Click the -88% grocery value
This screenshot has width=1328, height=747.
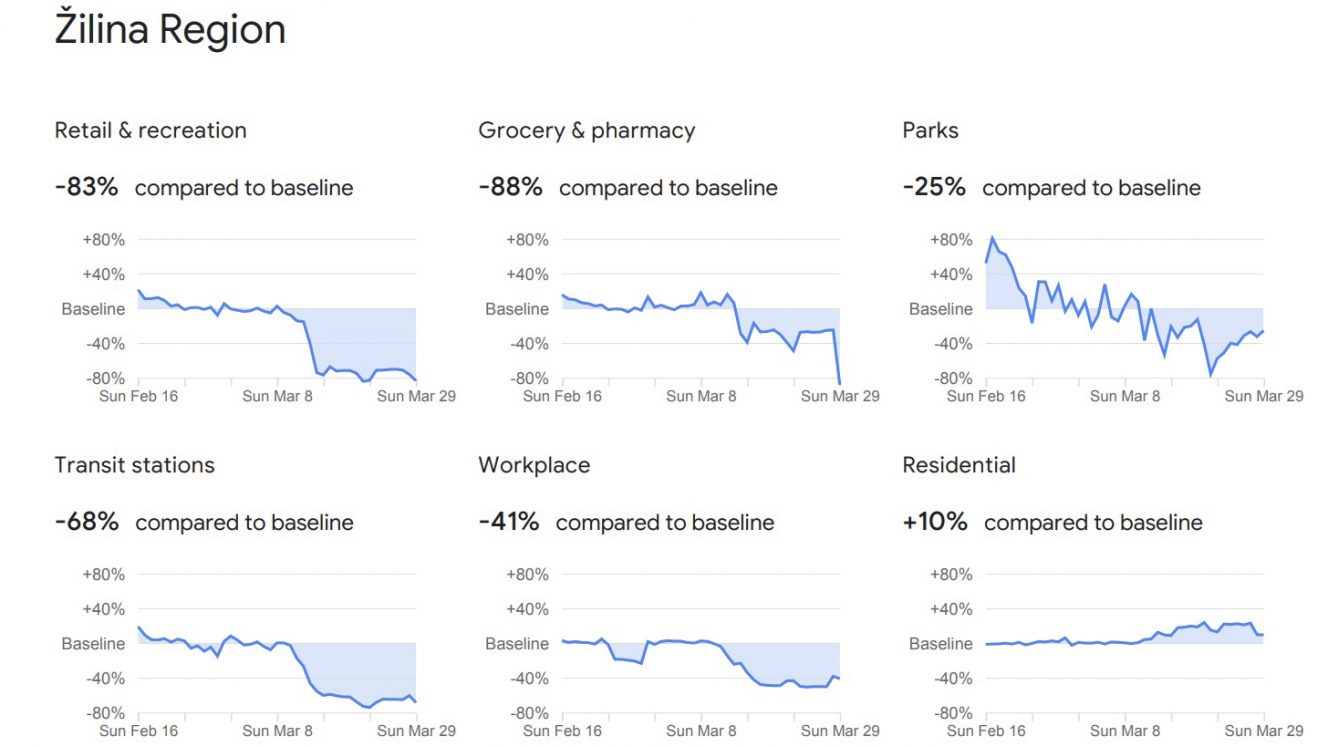click(510, 187)
